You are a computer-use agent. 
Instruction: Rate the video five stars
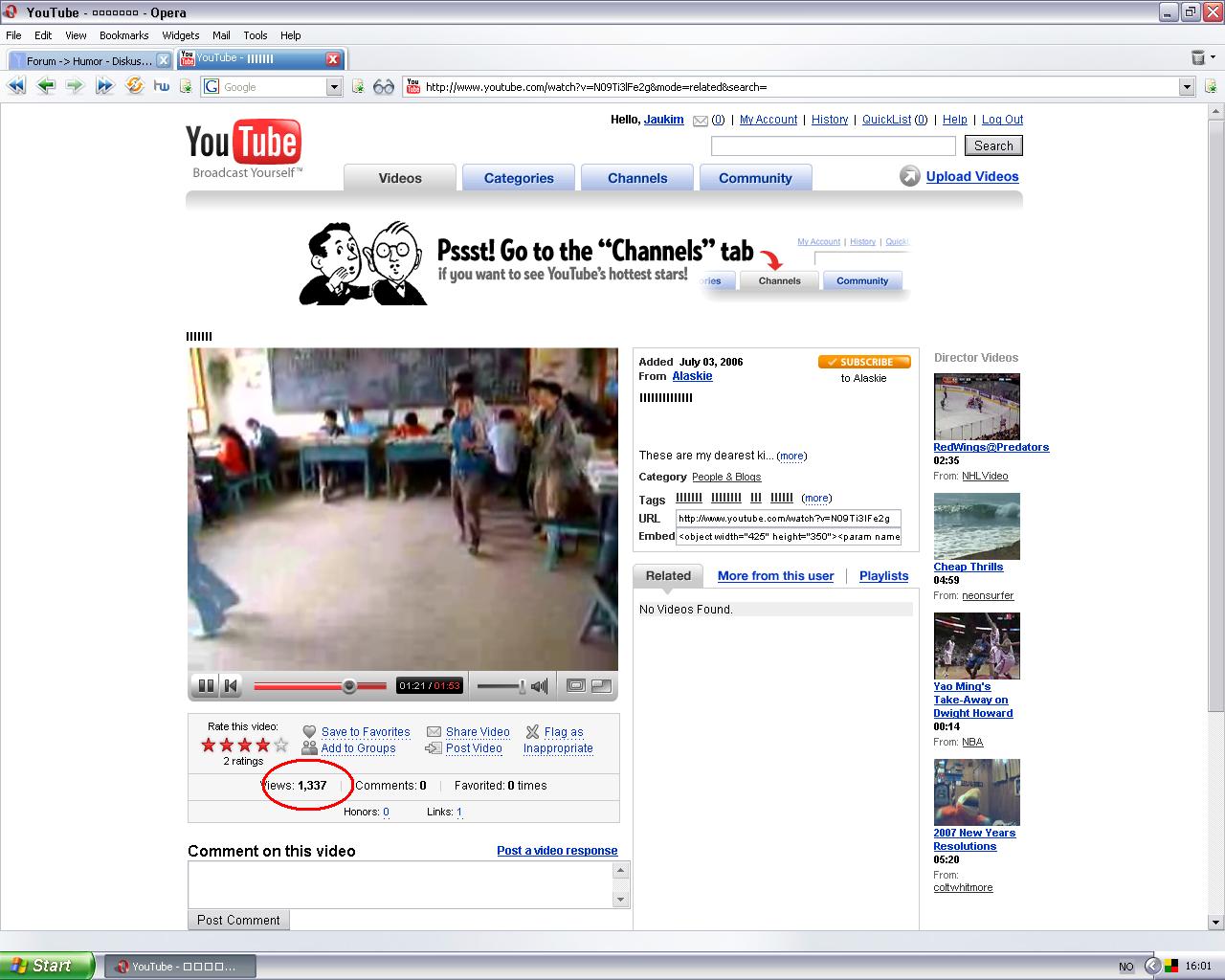coord(280,745)
